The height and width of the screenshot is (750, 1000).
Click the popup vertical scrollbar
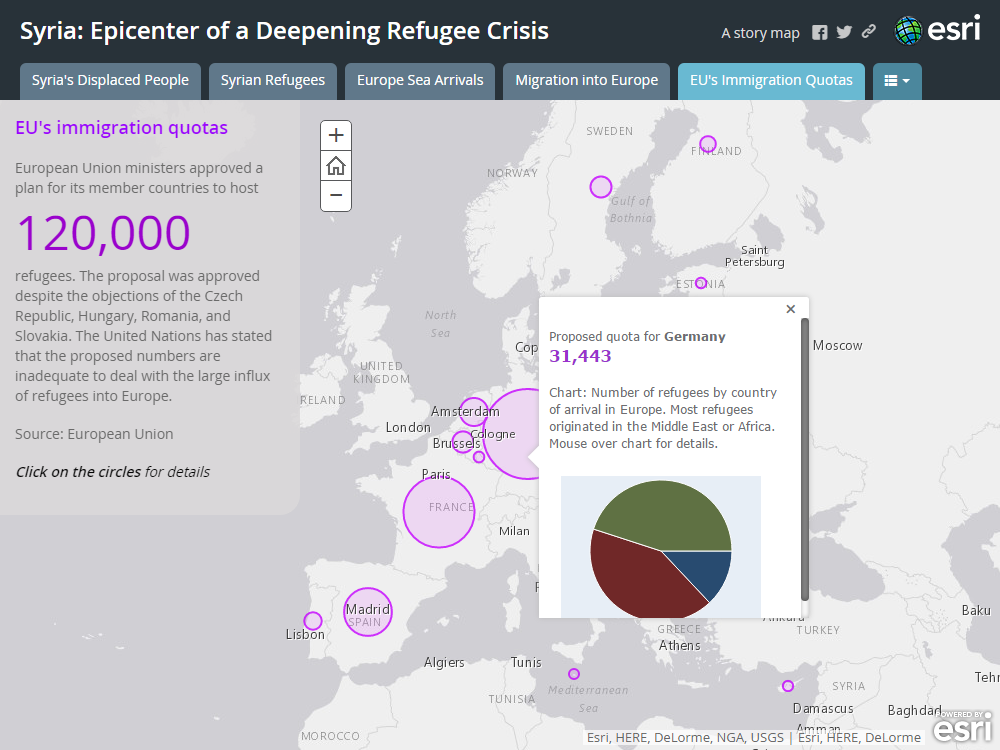805,460
